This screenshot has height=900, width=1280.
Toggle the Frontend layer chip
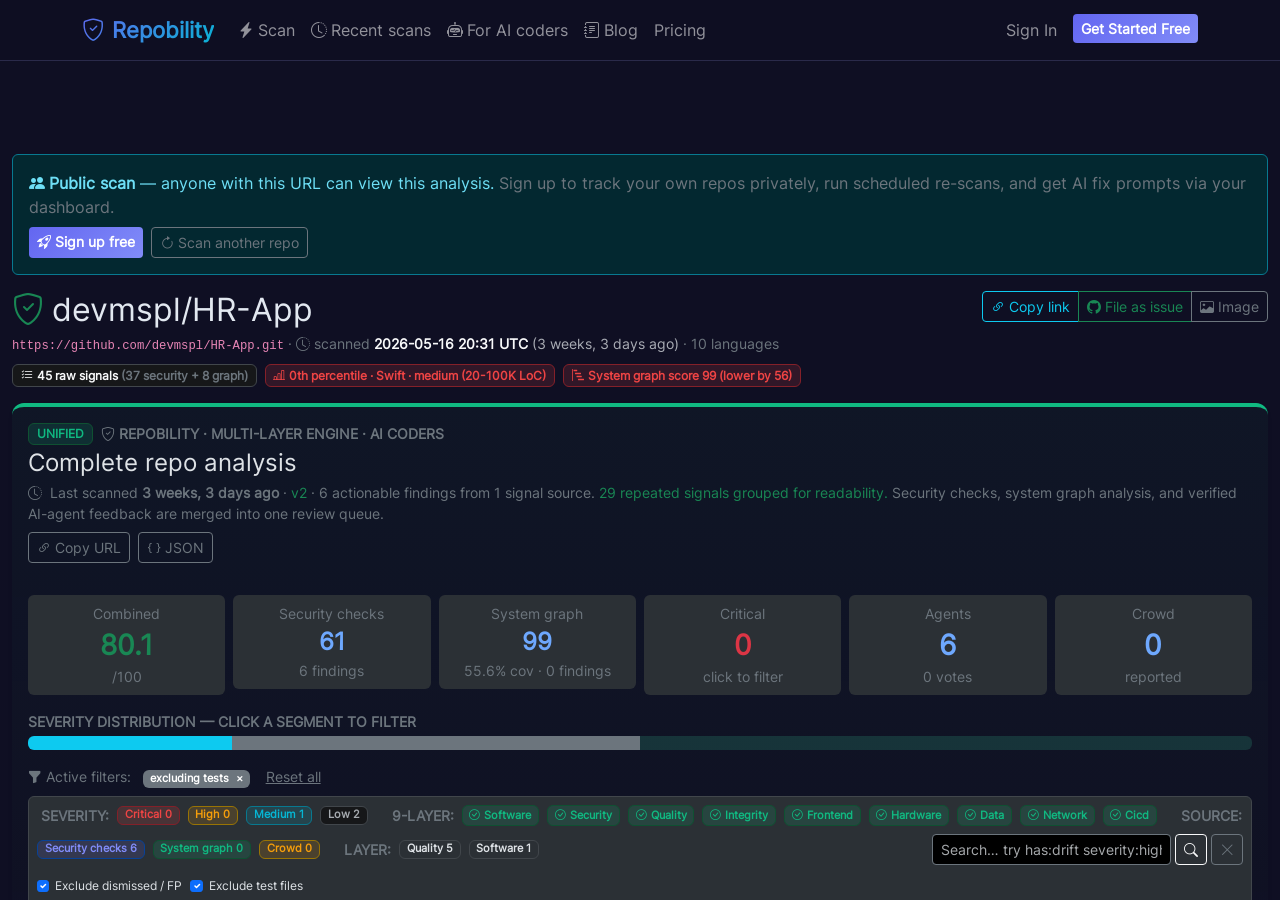pyautogui.click(x=822, y=815)
